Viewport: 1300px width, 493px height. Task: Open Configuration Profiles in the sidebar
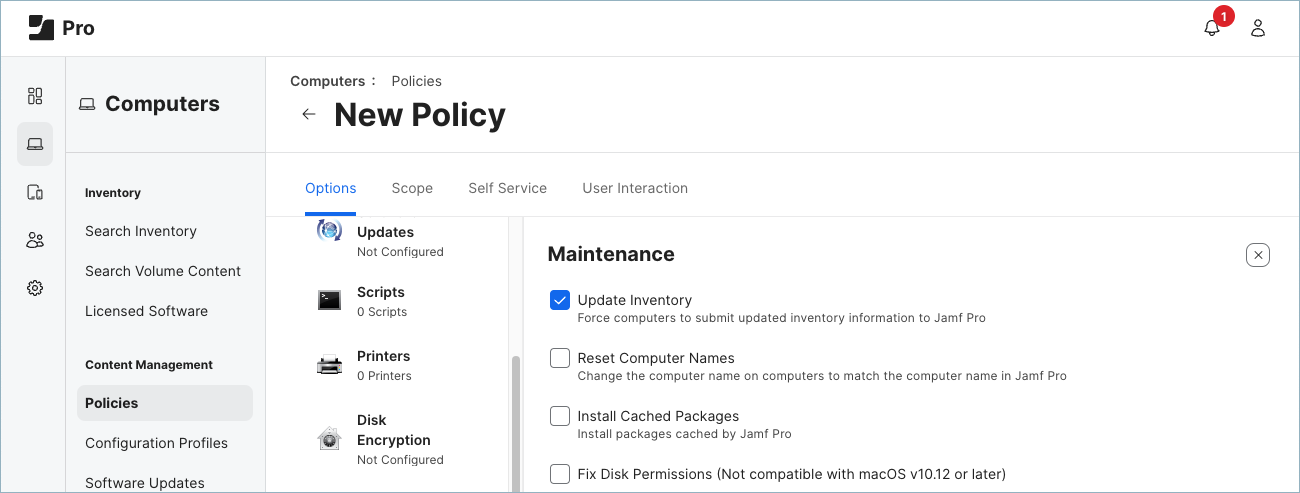tap(156, 443)
